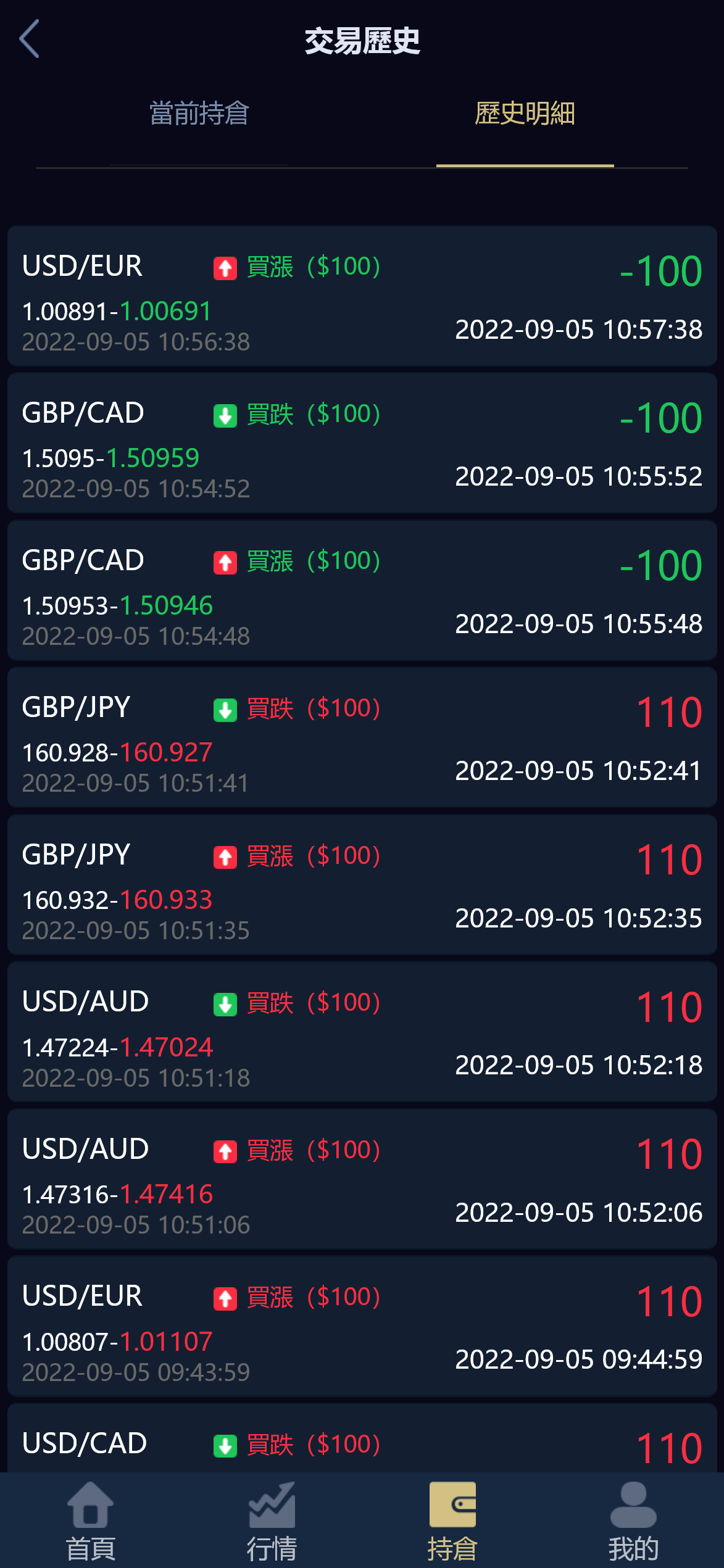Open GBP/CAD 買漲 trade closed at 10:55:48
This screenshot has height=1568, width=724.
[362, 591]
